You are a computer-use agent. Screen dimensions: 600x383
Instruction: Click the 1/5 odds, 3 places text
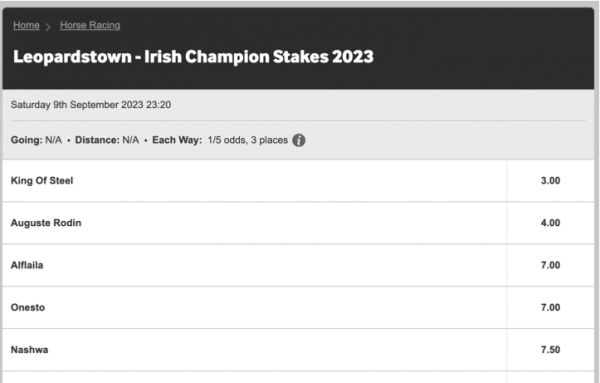[x=248, y=140]
